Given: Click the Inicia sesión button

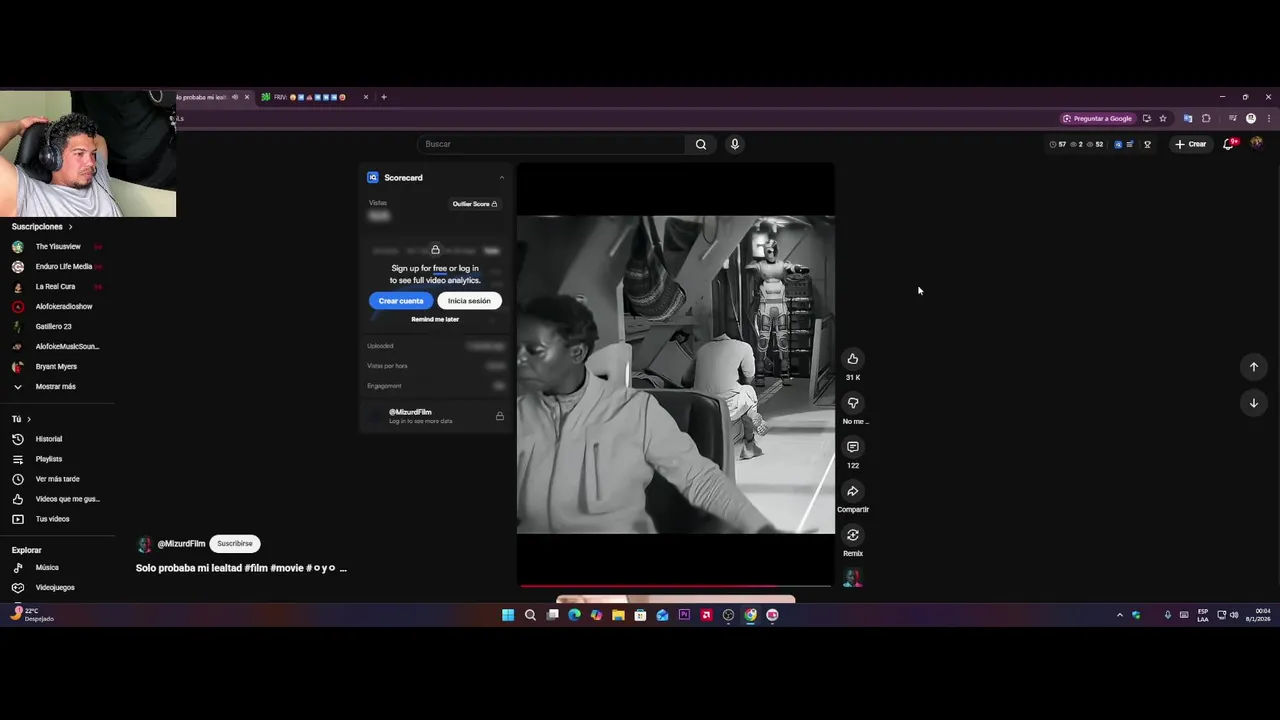Looking at the screenshot, I should coord(469,301).
